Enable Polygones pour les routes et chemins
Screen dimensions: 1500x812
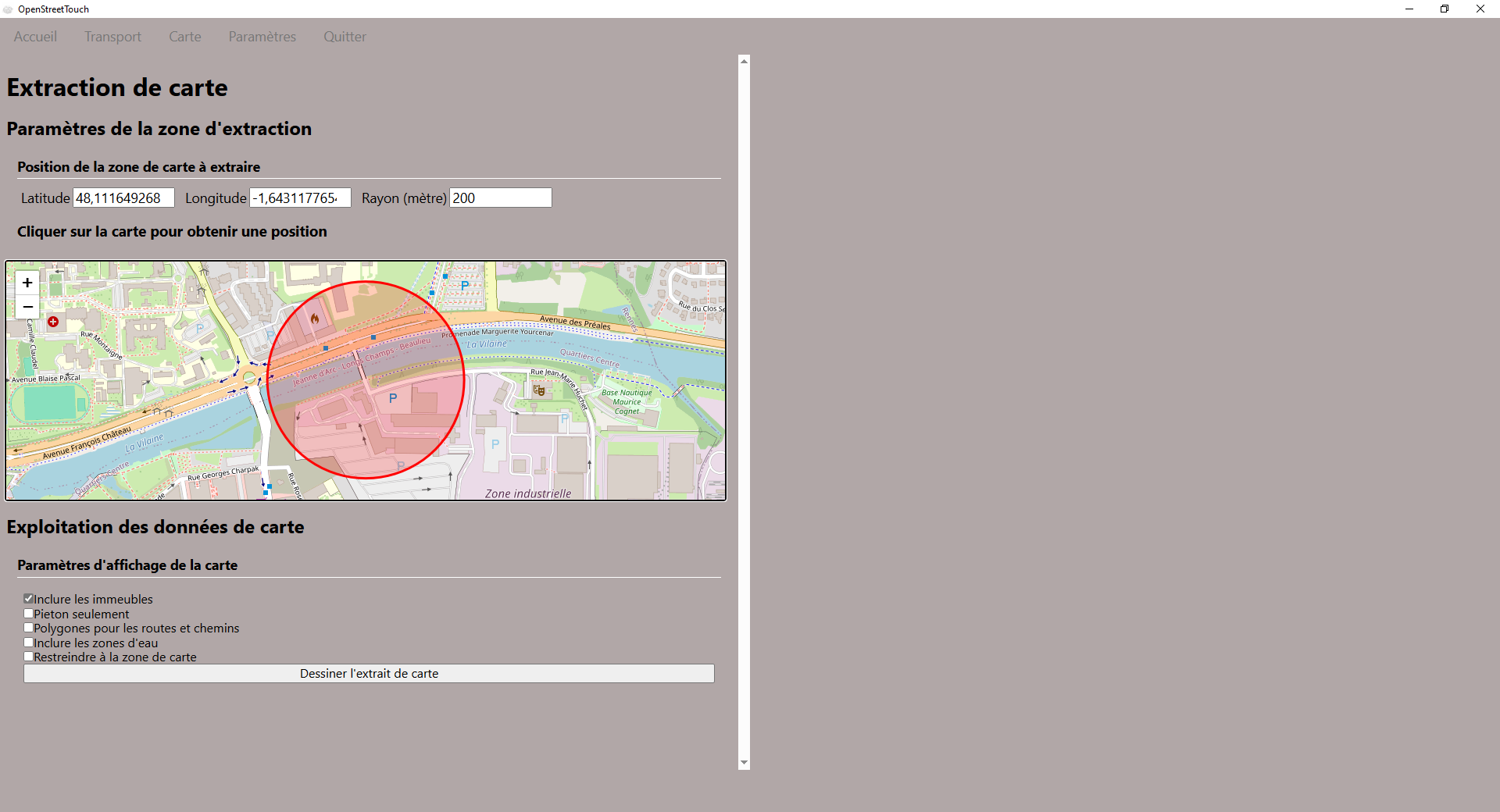click(29, 628)
